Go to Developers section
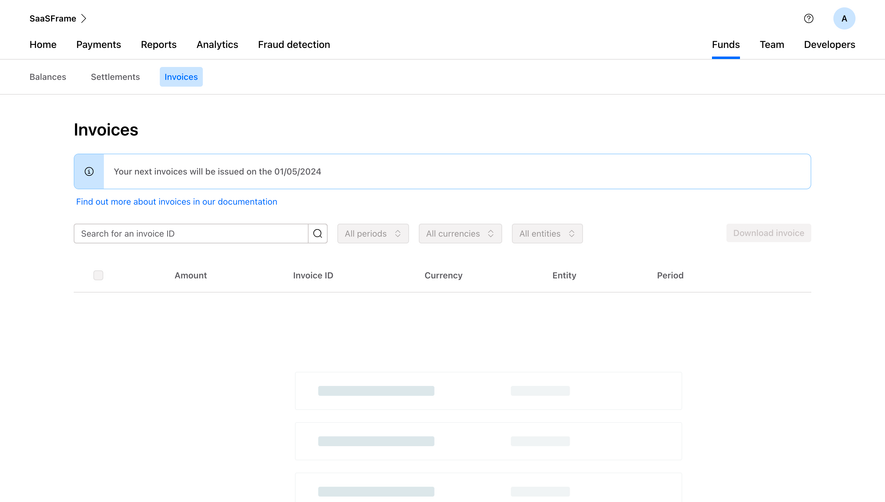The height and width of the screenshot is (502, 885). 829,45
